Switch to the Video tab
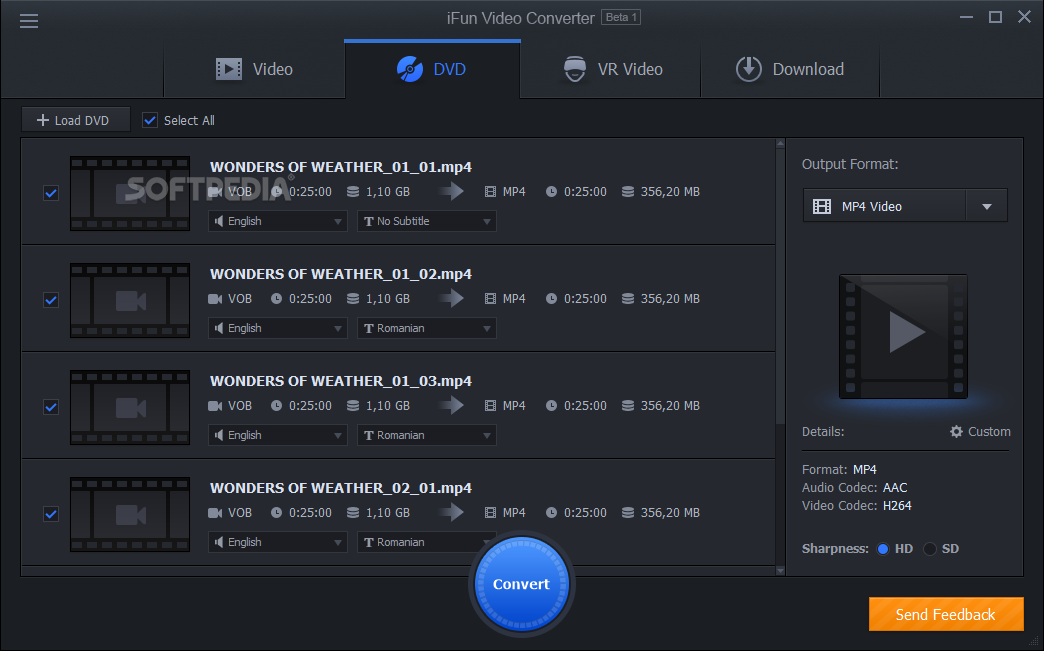The width and height of the screenshot is (1044, 651). pos(254,69)
